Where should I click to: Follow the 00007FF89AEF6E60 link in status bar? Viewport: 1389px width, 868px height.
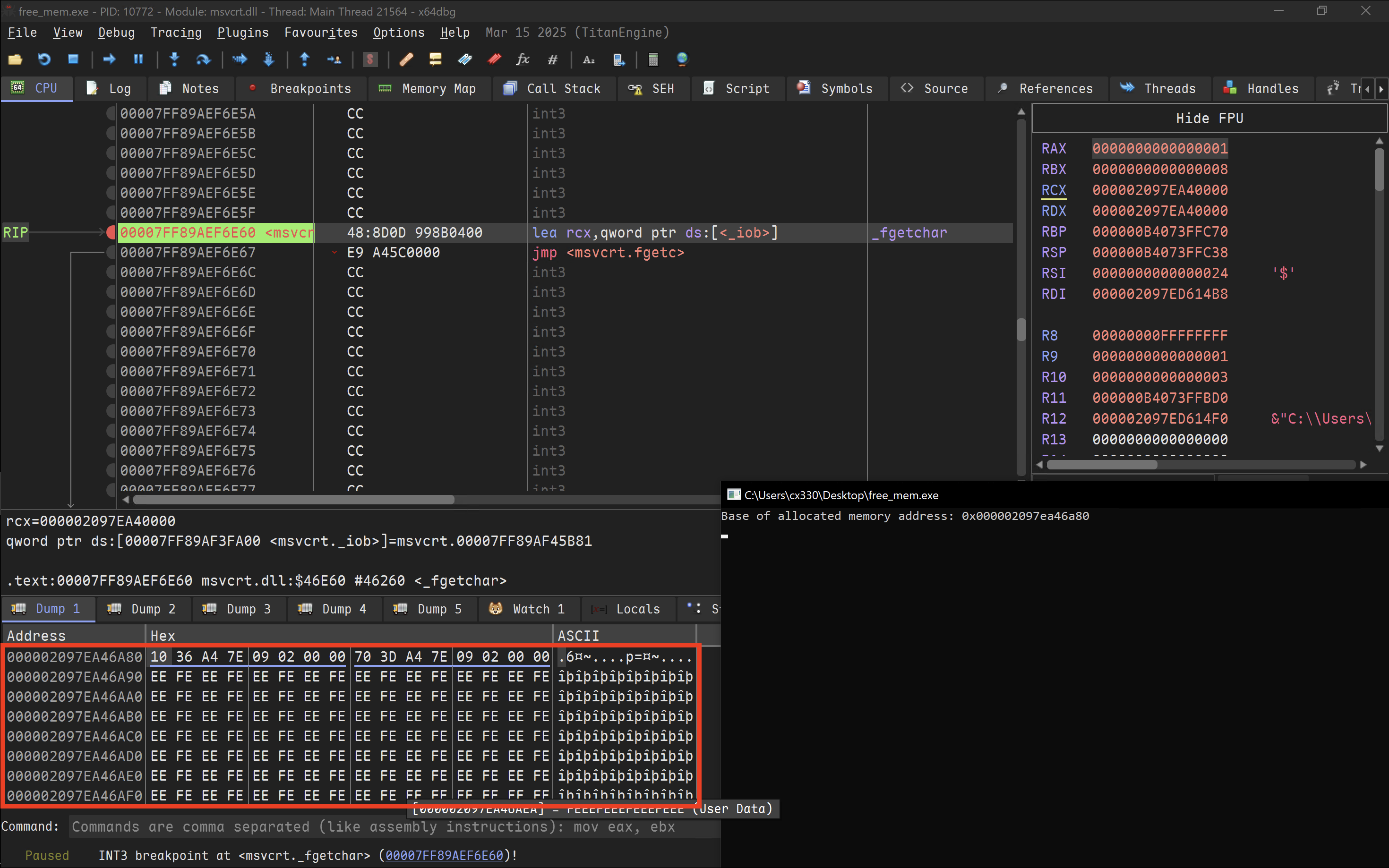pyautogui.click(x=444, y=855)
